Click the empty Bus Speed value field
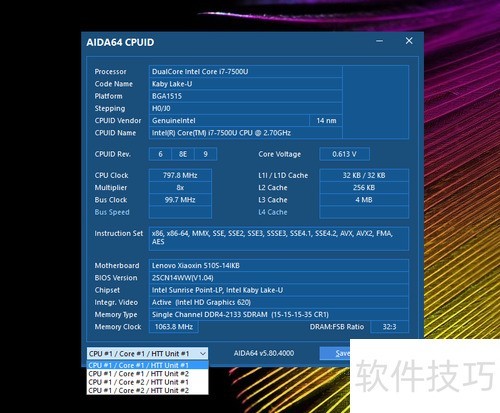500x413 pixels. point(180,212)
